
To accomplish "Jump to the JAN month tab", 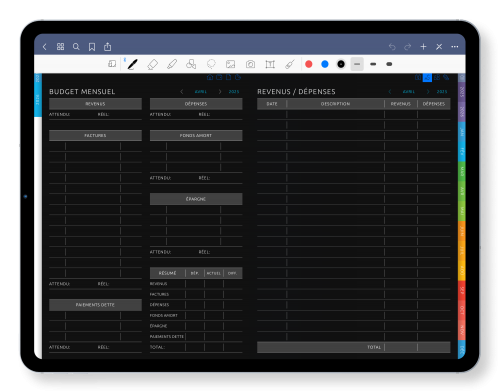I will tap(462, 132).
